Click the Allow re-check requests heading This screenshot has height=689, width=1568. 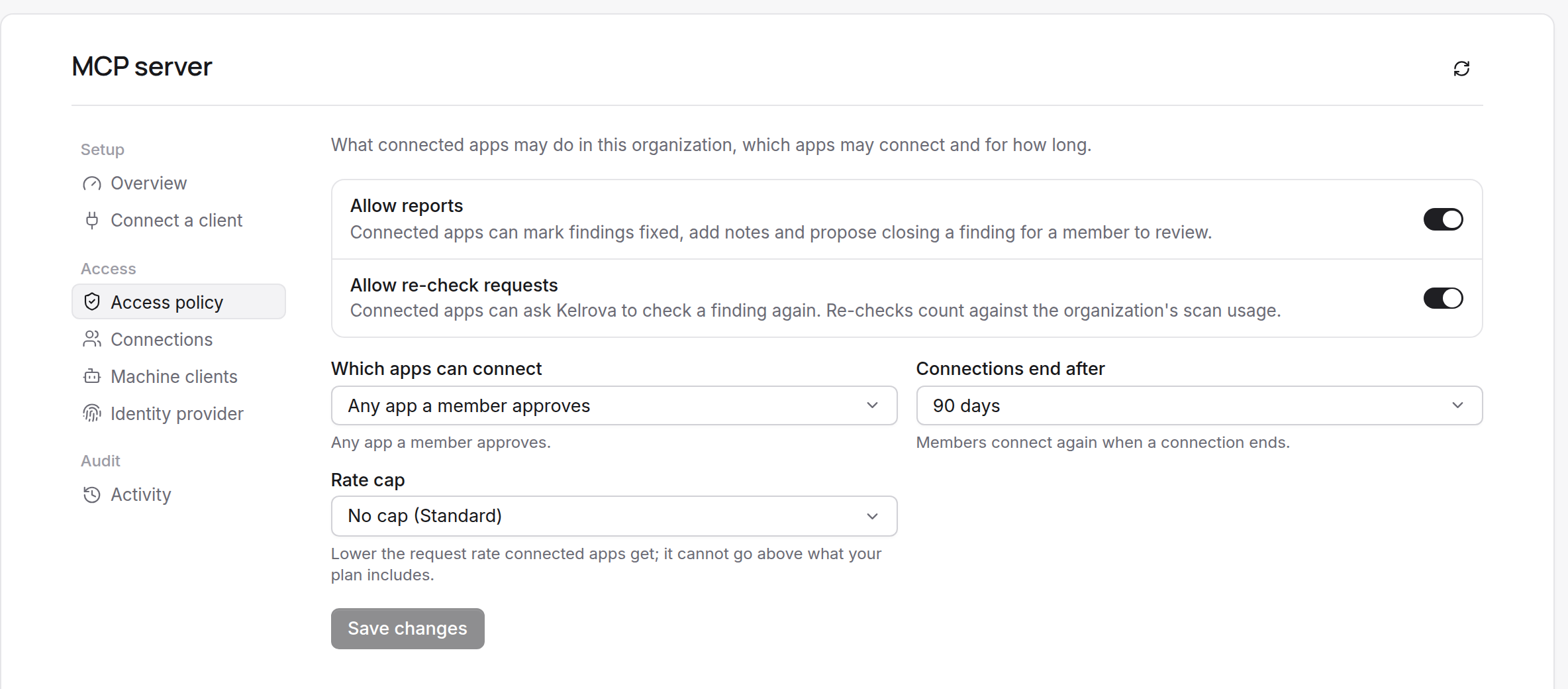pyautogui.click(x=454, y=286)
